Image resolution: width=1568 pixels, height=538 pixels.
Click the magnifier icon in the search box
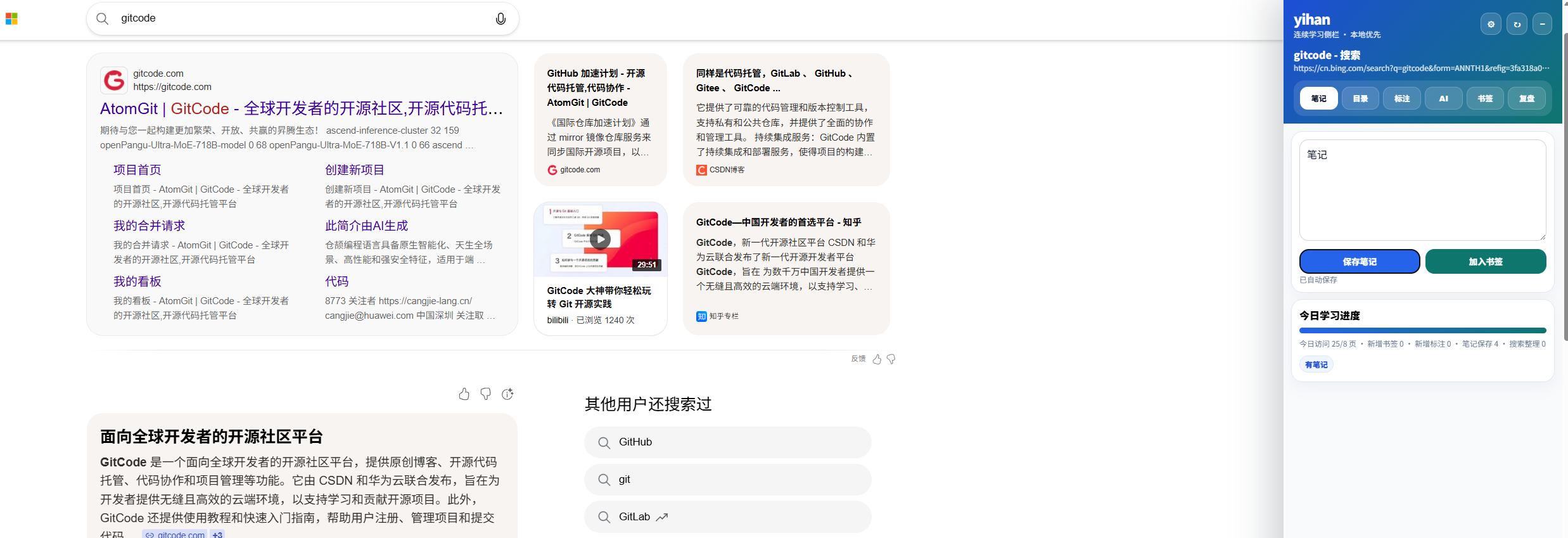(x=102, y=19)
